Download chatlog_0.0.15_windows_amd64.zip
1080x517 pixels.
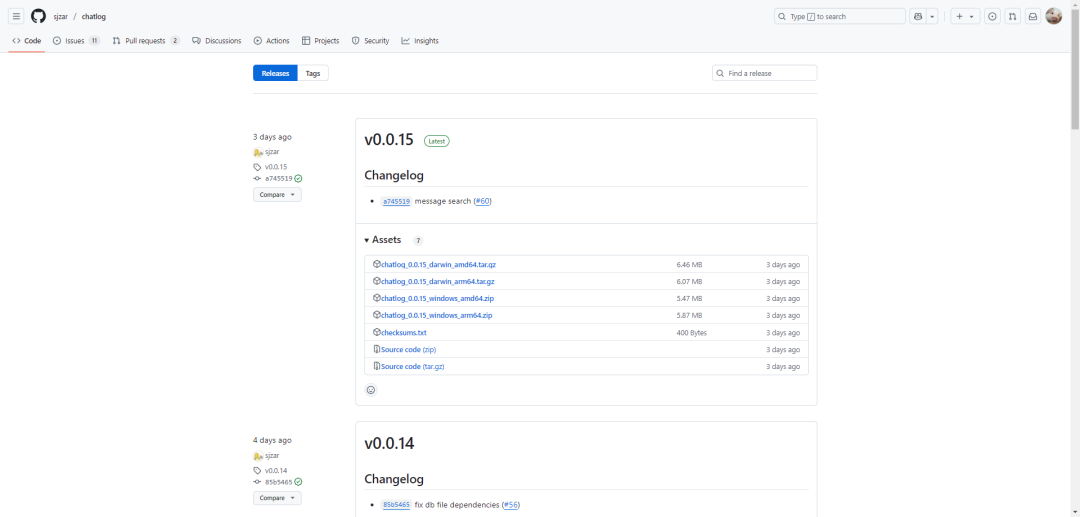(437, 298)
